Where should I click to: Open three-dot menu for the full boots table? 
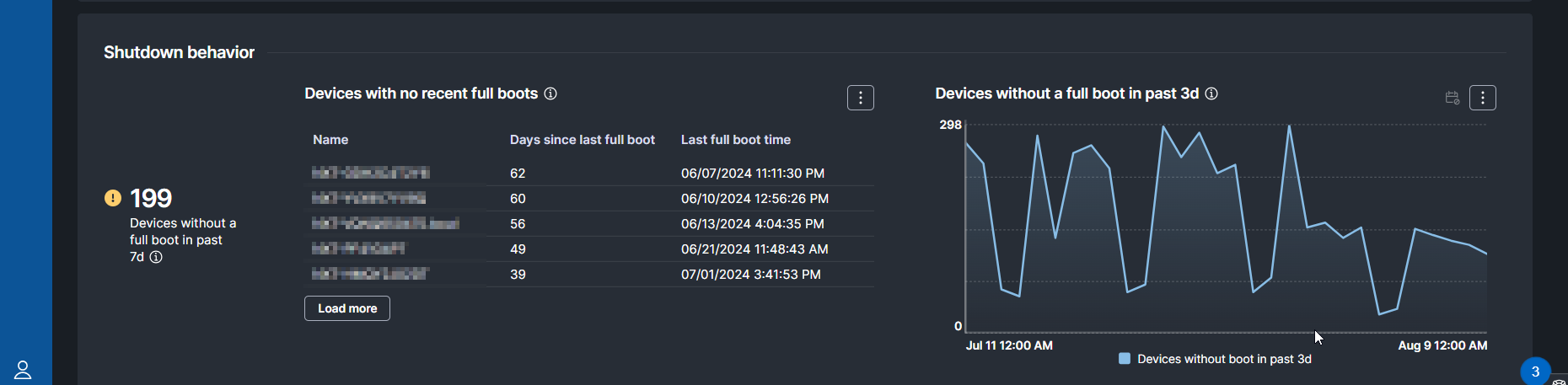pos(860,98)
